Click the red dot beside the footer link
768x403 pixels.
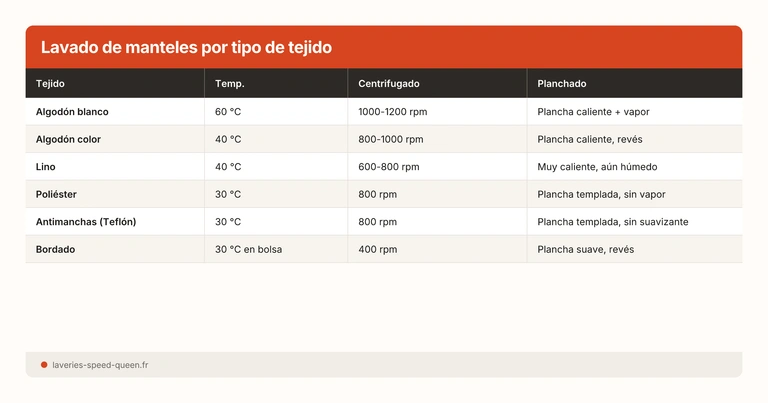click(x=44, y=365)
